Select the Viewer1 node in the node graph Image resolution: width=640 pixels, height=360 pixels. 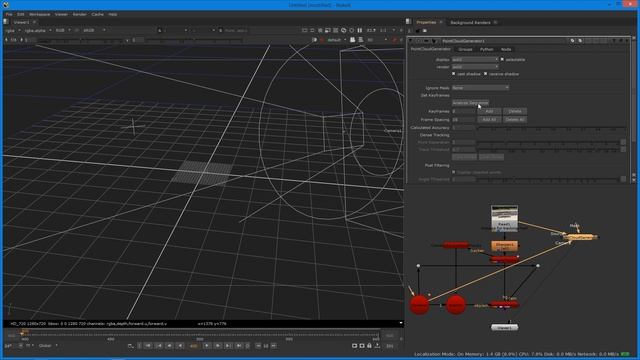click(504, 327)
